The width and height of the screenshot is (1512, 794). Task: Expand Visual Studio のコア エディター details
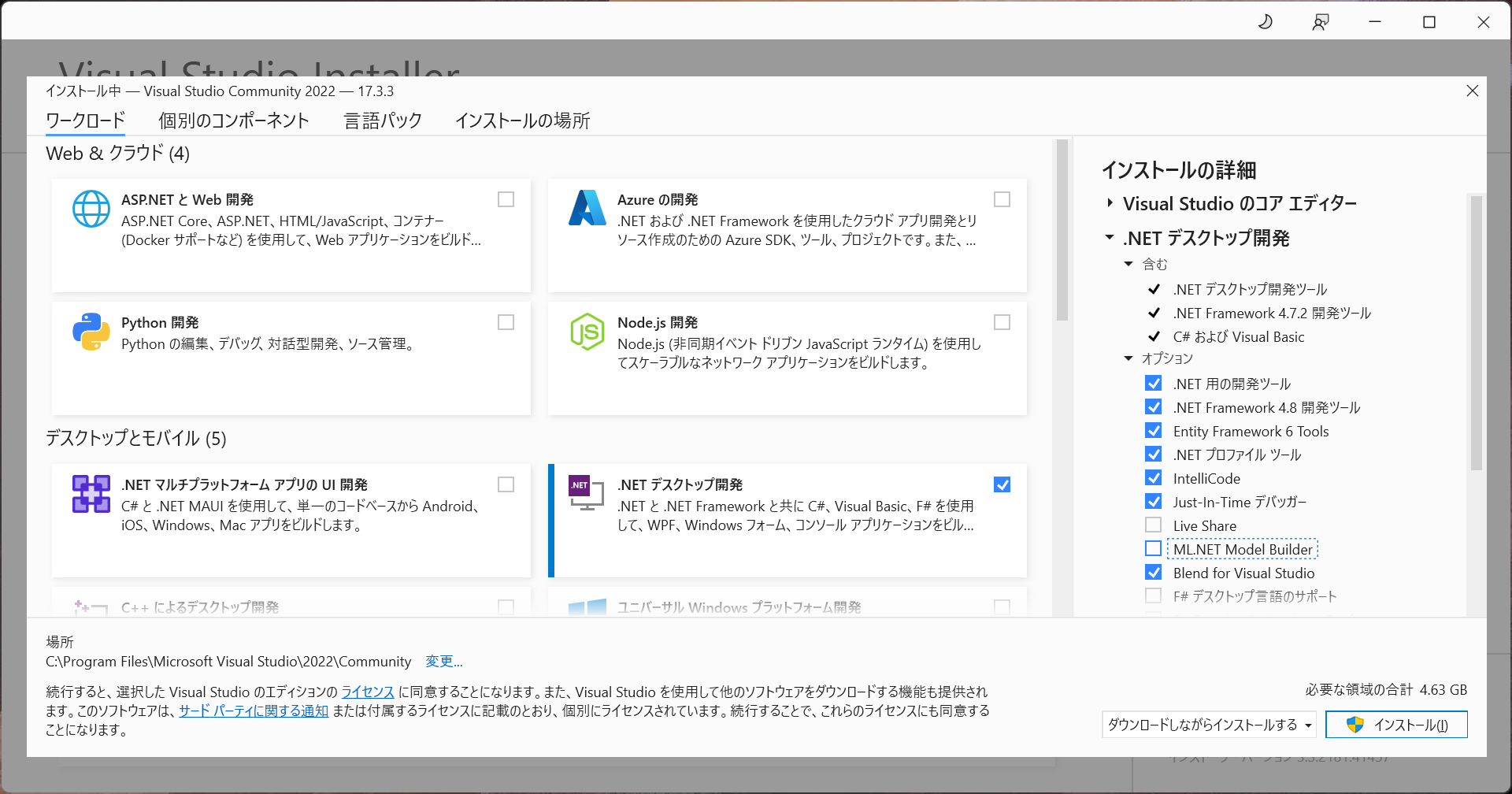coord(1110,203)
